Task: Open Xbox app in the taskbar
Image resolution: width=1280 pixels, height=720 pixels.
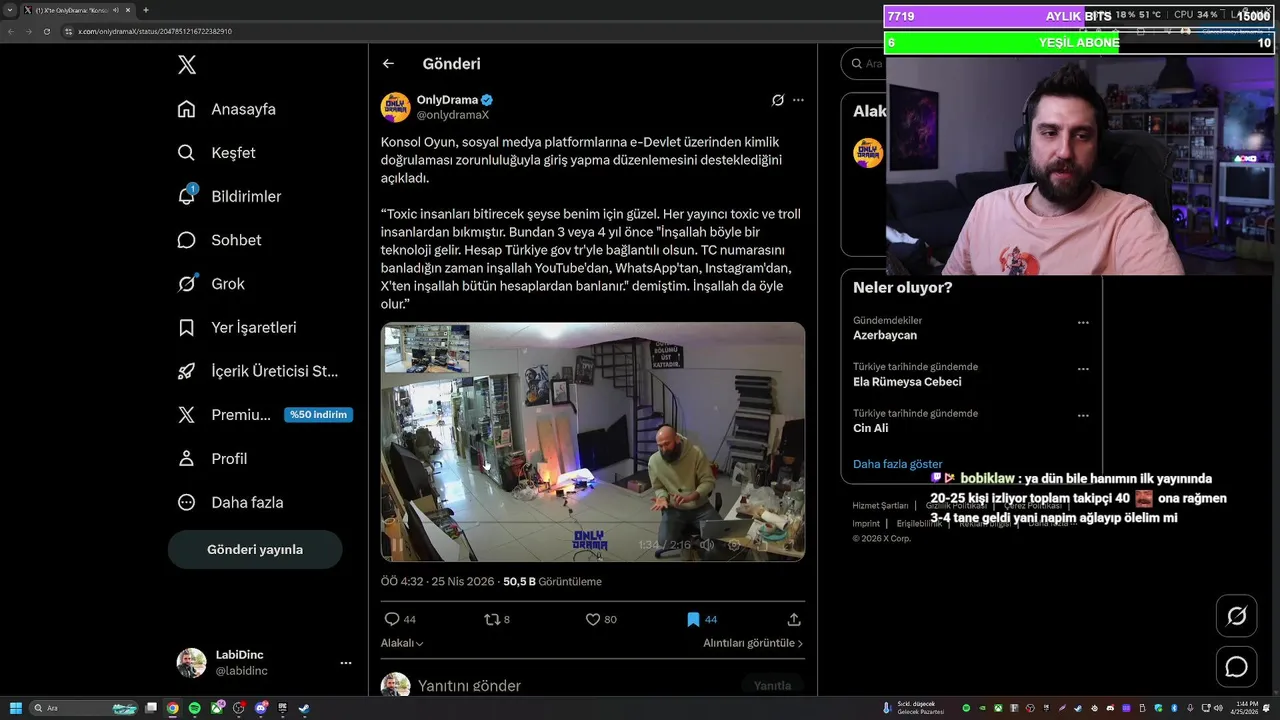Action: [217, 708]
